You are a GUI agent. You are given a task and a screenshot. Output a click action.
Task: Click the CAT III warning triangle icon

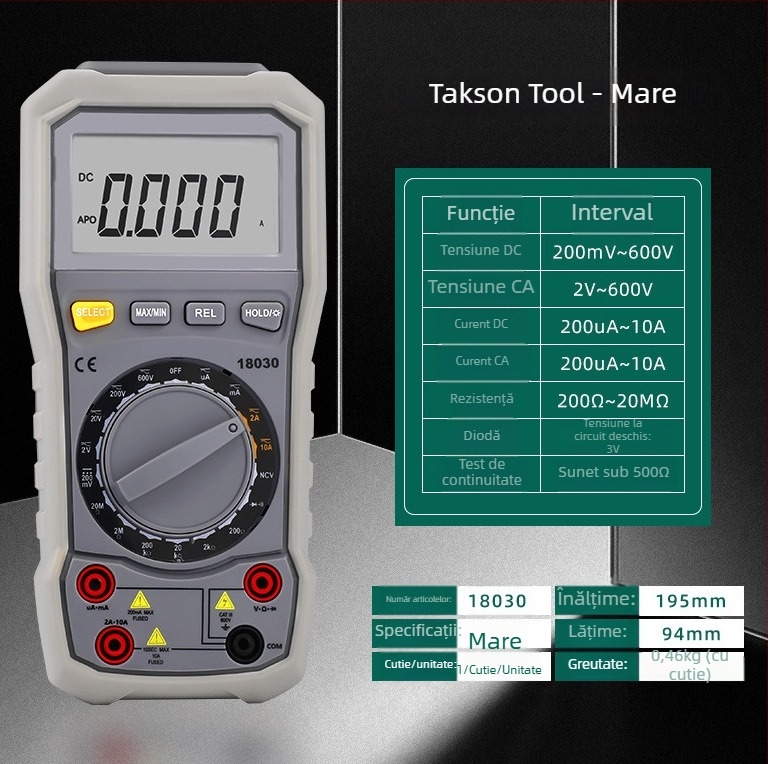pos(225,603)
